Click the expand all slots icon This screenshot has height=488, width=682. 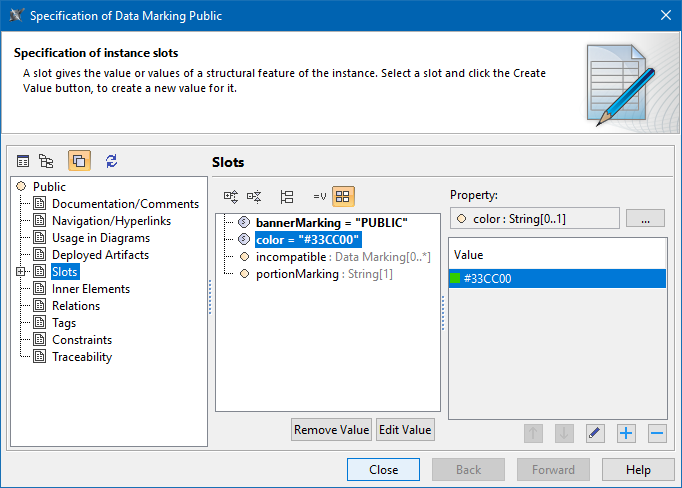[231, 197]
